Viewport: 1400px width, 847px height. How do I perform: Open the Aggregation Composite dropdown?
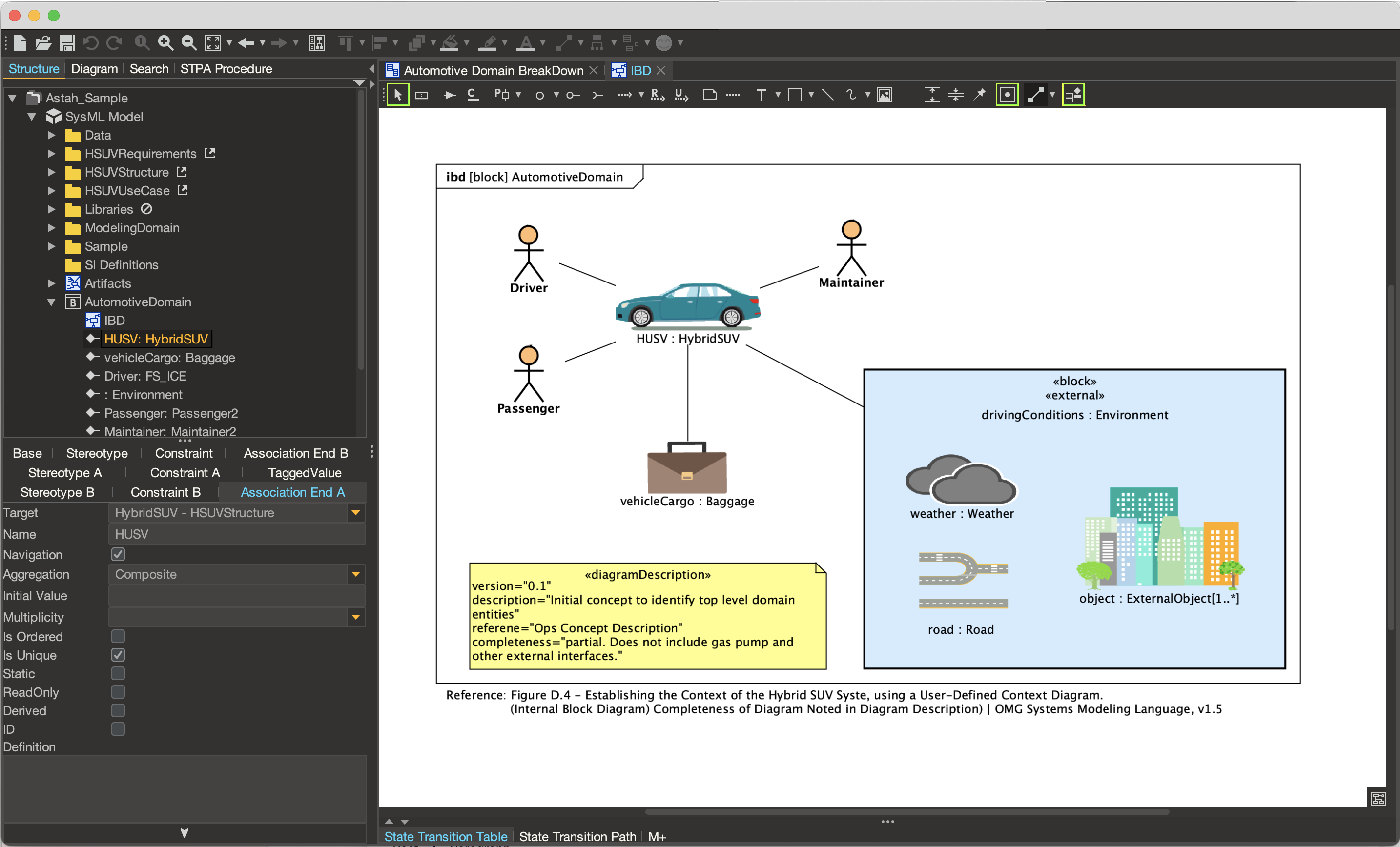pyautogui.click(x=356, y=574)
